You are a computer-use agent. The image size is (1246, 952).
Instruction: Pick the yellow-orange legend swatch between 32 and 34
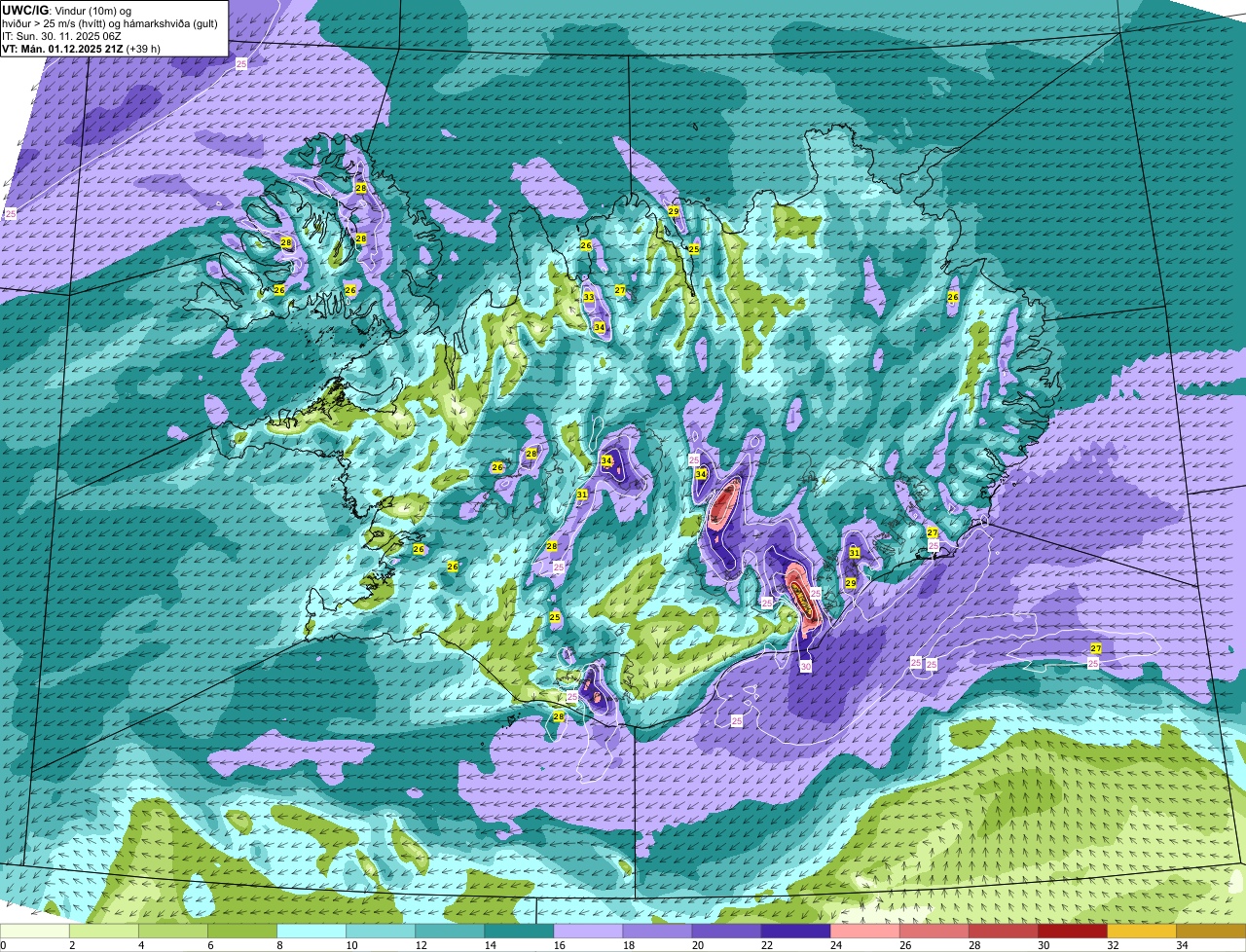click(1141, 931)
